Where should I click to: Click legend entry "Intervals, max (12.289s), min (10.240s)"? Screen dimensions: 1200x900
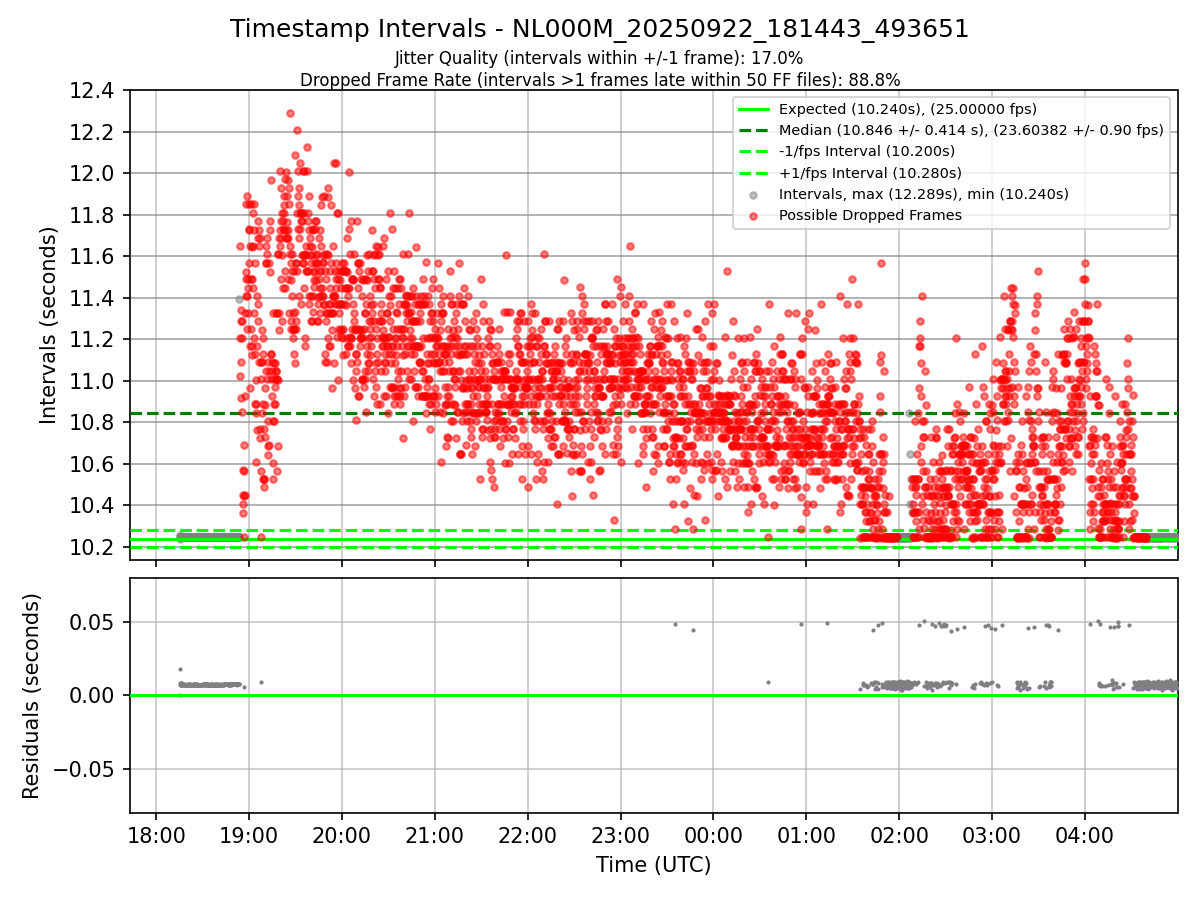point(924,194)
